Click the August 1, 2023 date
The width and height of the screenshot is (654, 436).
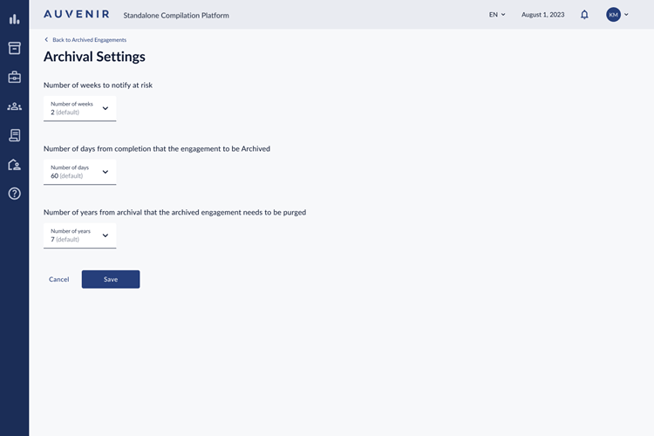click(543, 15)
